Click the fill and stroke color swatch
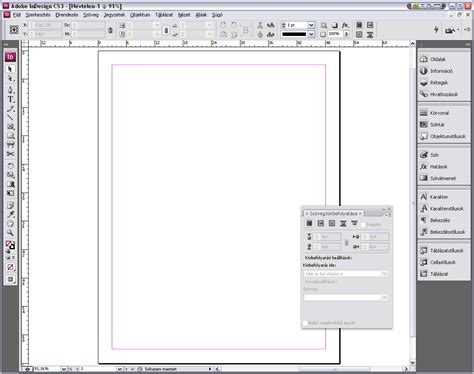474x374 pixels. (10, 245)
